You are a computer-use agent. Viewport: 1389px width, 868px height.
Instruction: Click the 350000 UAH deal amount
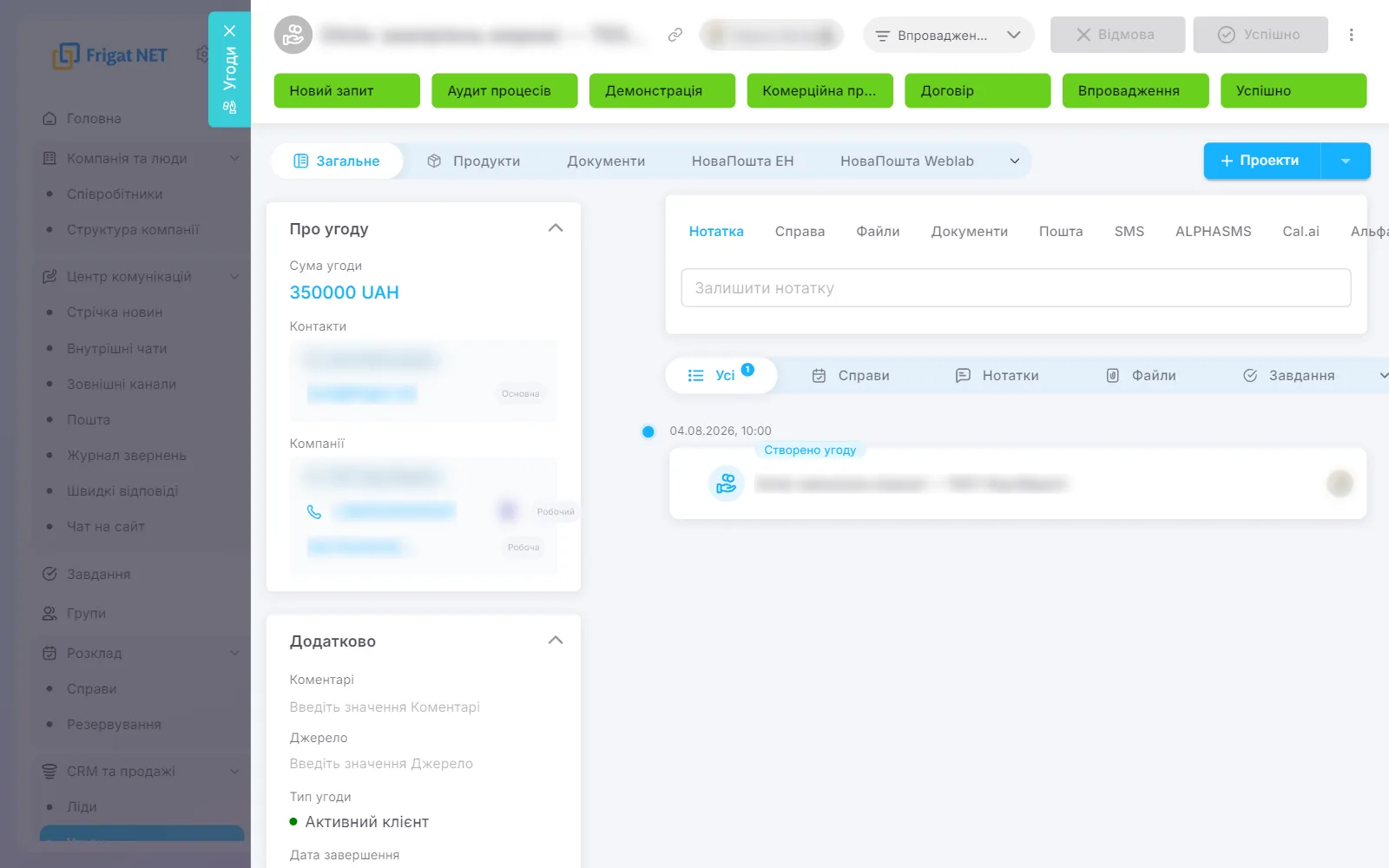[x=344, y=293]
